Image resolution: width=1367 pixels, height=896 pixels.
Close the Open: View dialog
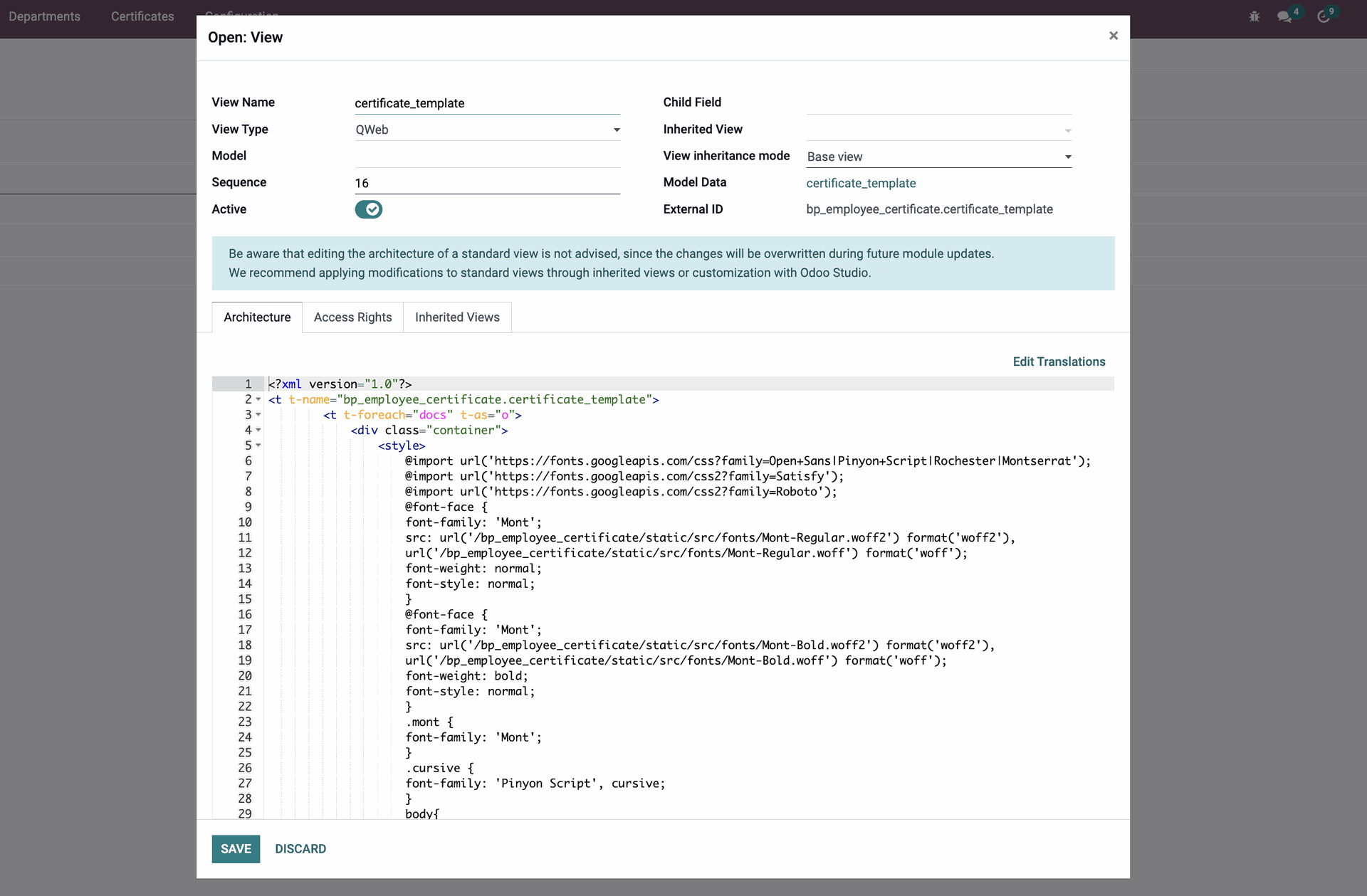coord(1114,36)
